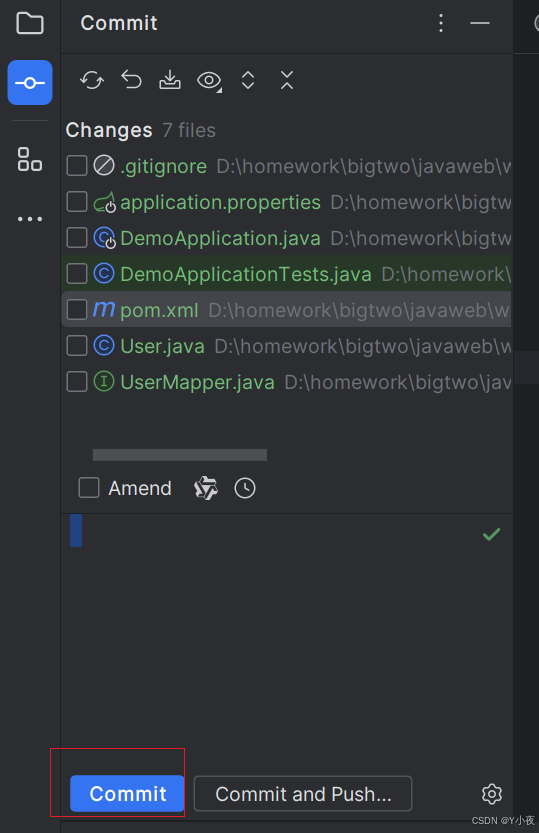Click the green inspection checkmark
This screenshot has height=833, width=539.
point(491,534)
